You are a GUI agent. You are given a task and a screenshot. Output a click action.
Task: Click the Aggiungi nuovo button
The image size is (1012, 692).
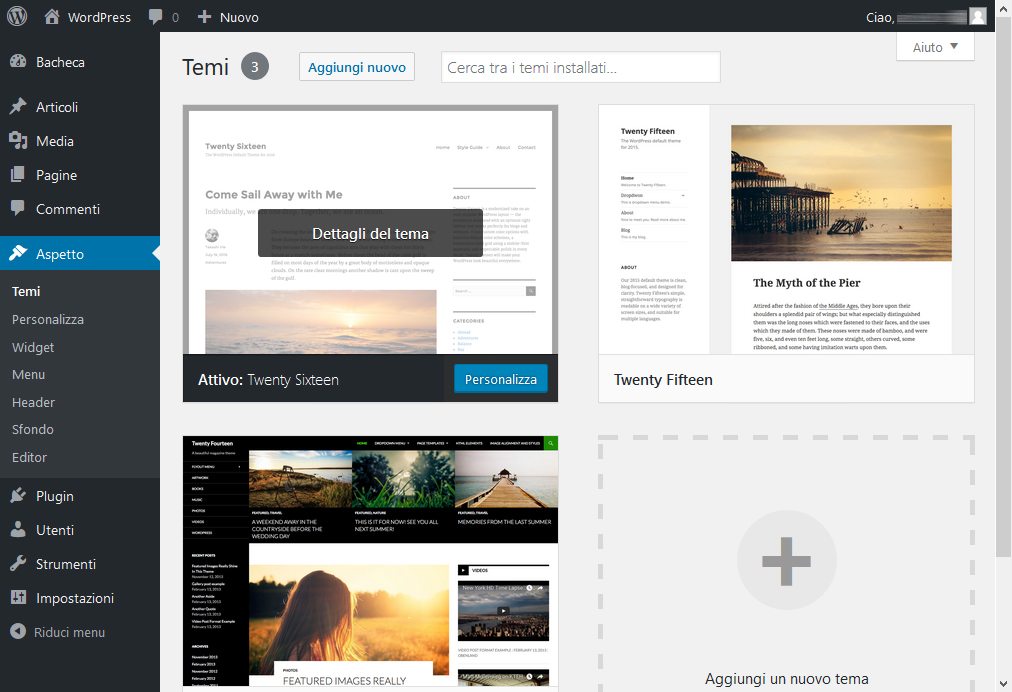pos(357,67)
